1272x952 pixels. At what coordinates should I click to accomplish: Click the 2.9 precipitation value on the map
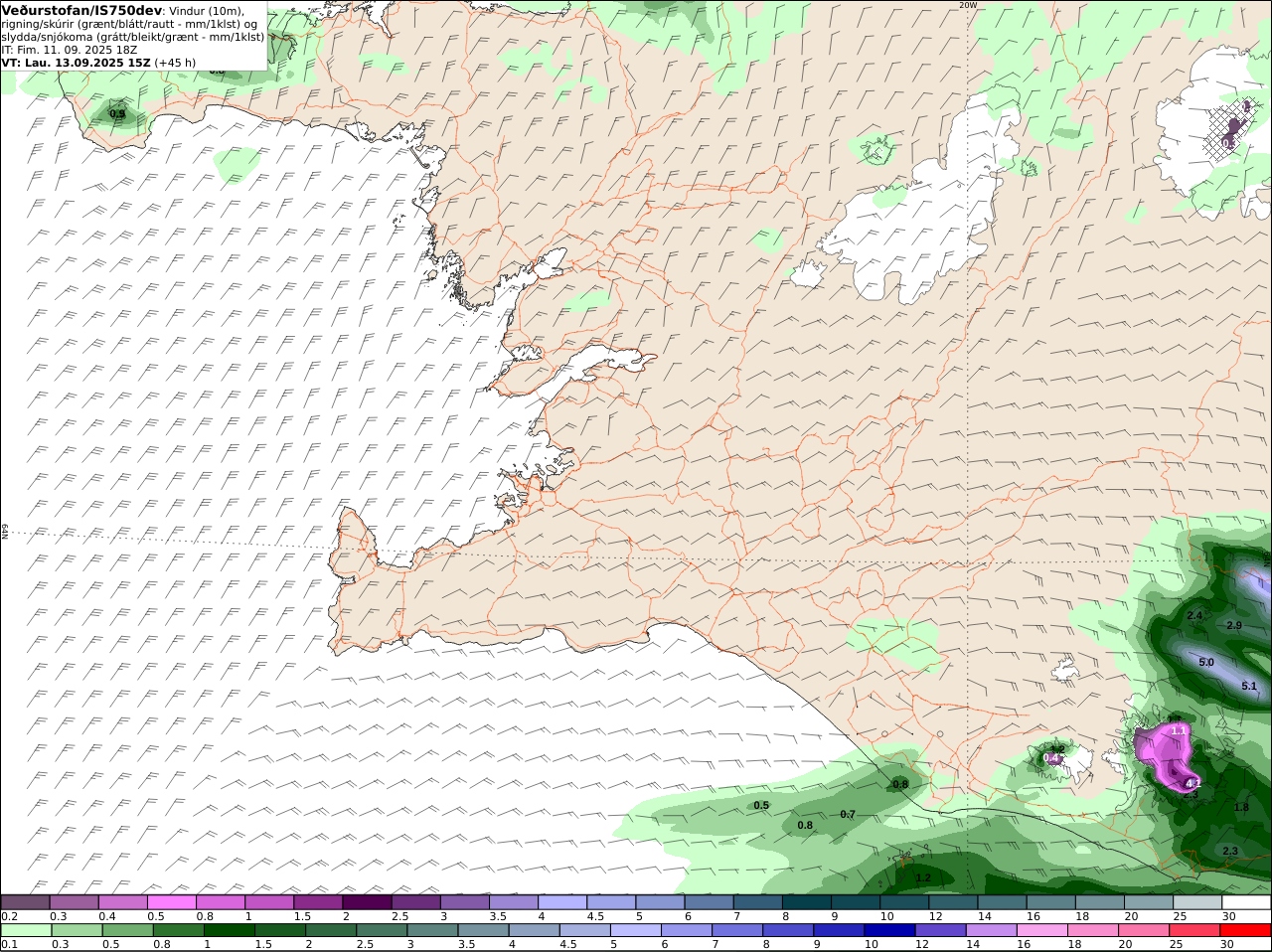point(1234,625)
